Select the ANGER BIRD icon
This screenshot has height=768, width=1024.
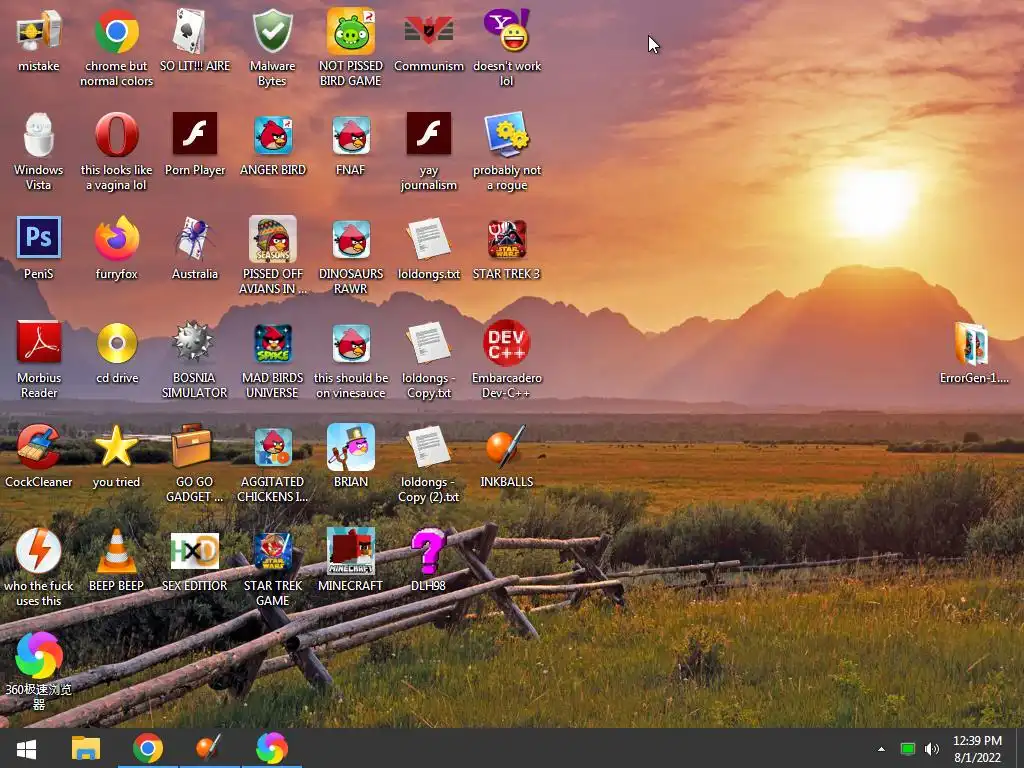click(272, 135)
